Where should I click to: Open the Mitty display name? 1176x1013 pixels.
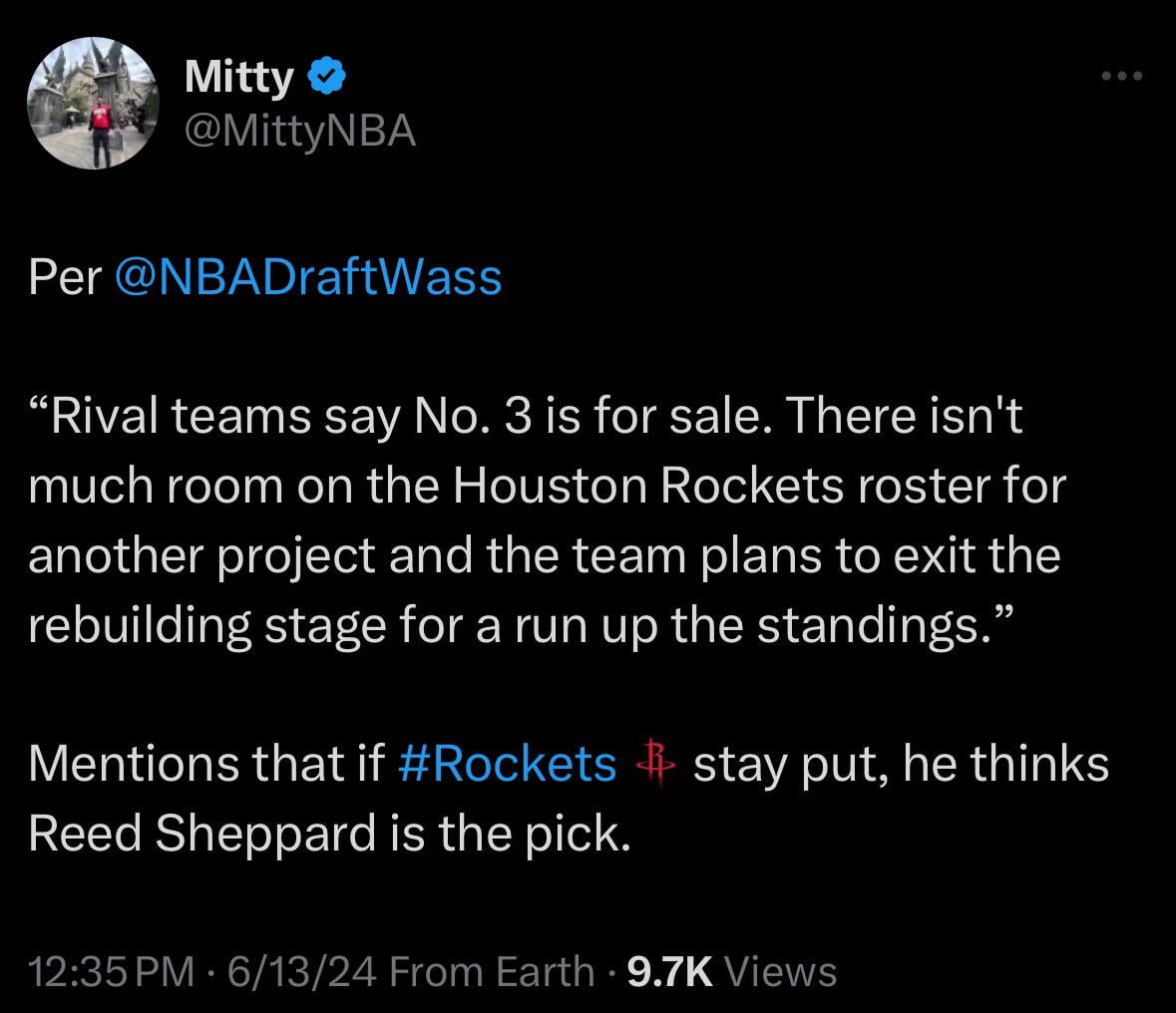239,78
